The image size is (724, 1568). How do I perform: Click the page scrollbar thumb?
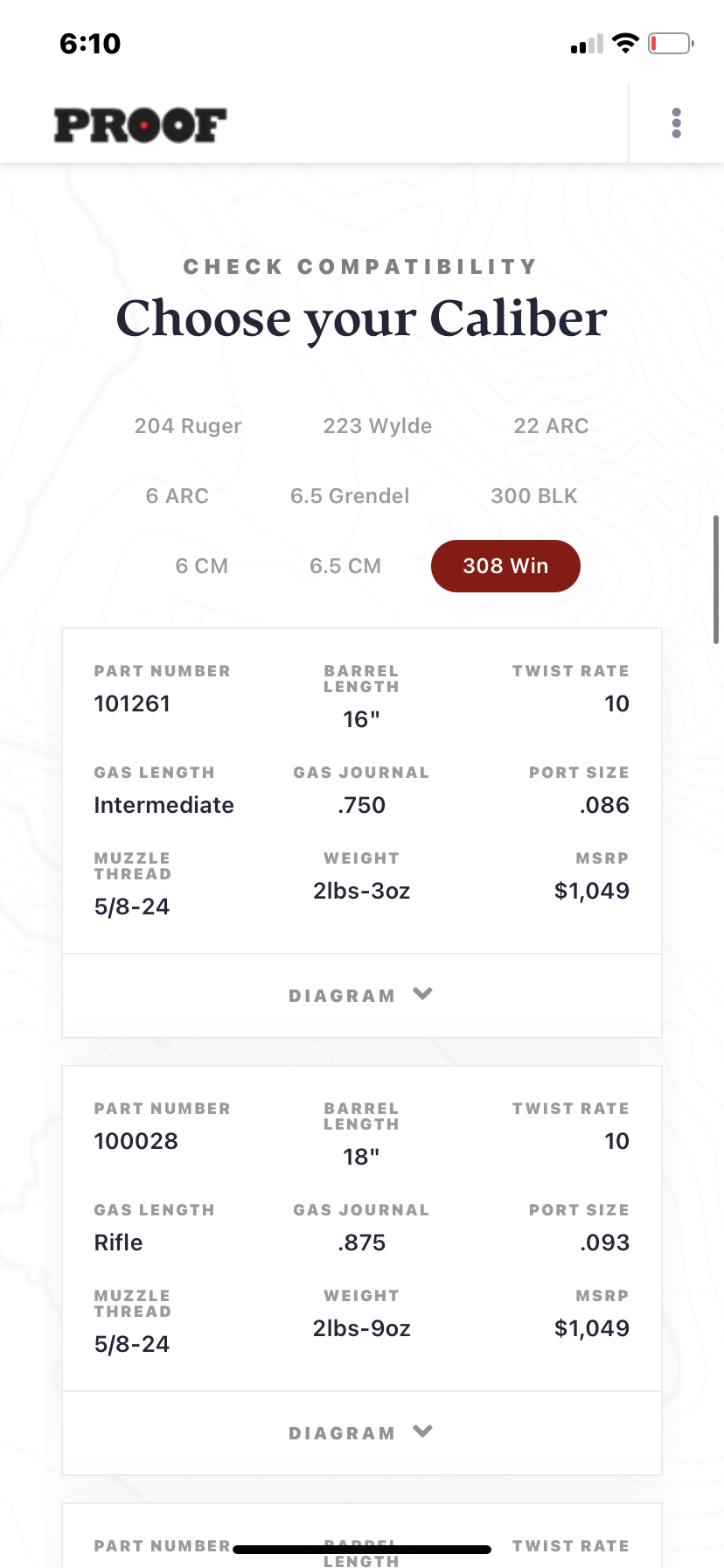click(x=716, y=579)
